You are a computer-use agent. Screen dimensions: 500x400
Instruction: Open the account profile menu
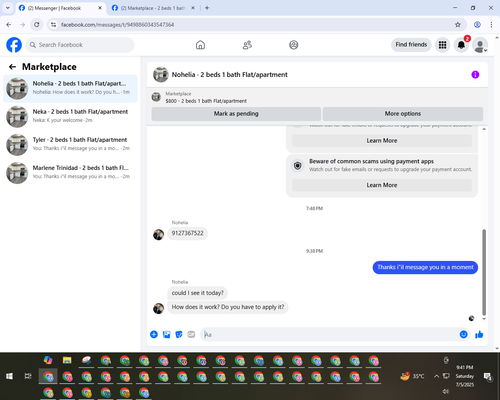[x=480, y=45]
